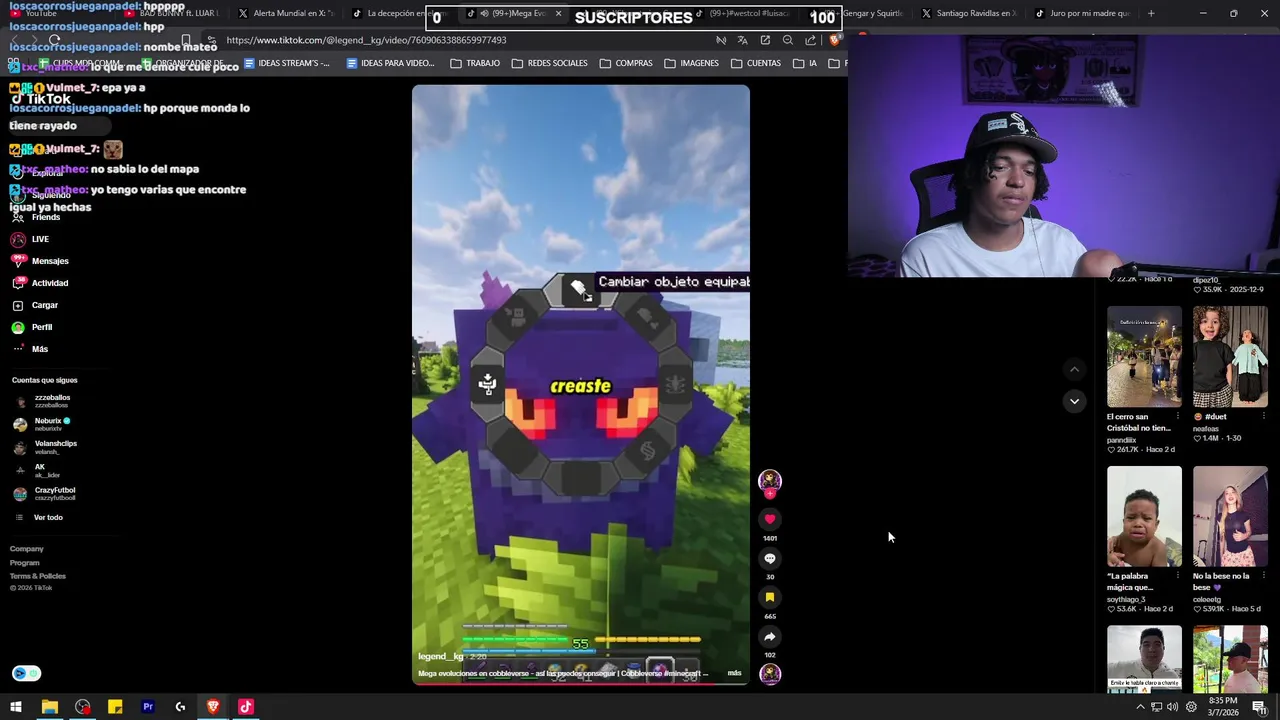
Task: Open options menu for cerro San Cristóbal video
Action: point(1177,416)
